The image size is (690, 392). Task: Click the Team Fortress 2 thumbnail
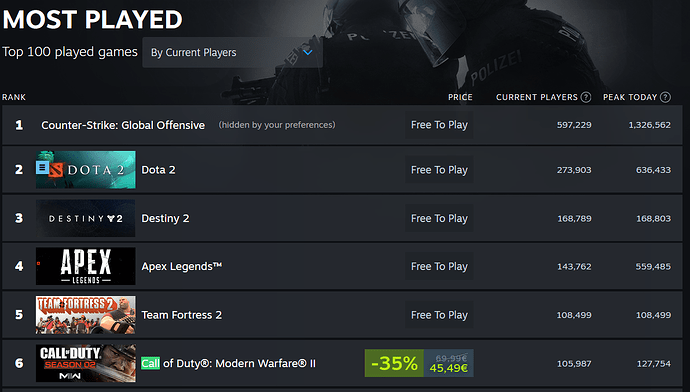tap(86, 315)
